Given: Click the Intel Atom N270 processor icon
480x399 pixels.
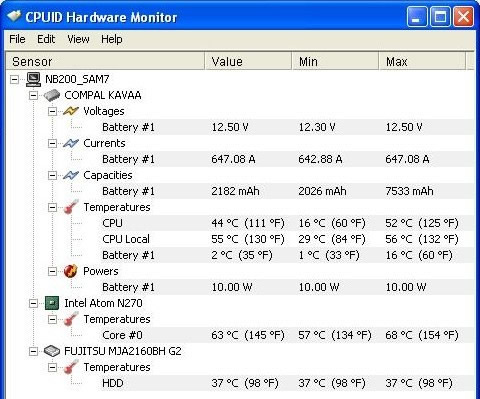Looking at the screenshot, I should (x=52, y=303).
